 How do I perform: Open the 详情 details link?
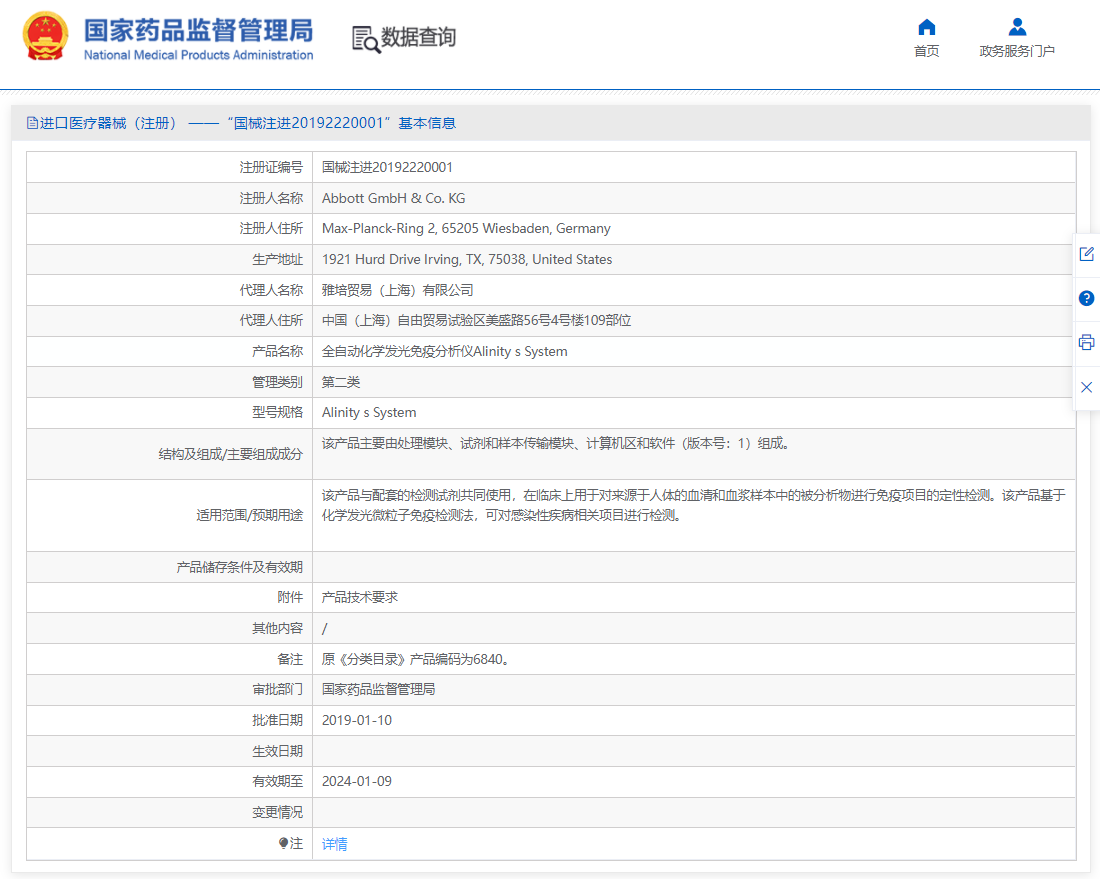pyautogui.click(x=335, y=844)
